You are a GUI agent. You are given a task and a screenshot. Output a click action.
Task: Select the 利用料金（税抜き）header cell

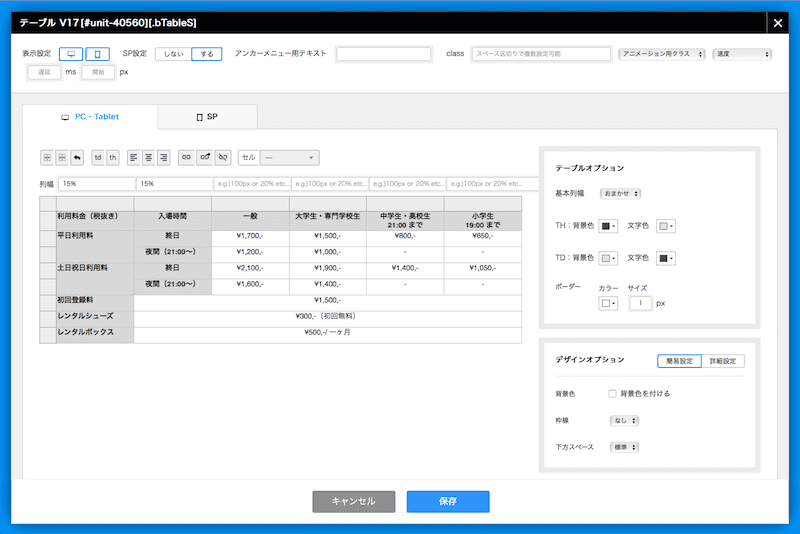coord(95,220)
